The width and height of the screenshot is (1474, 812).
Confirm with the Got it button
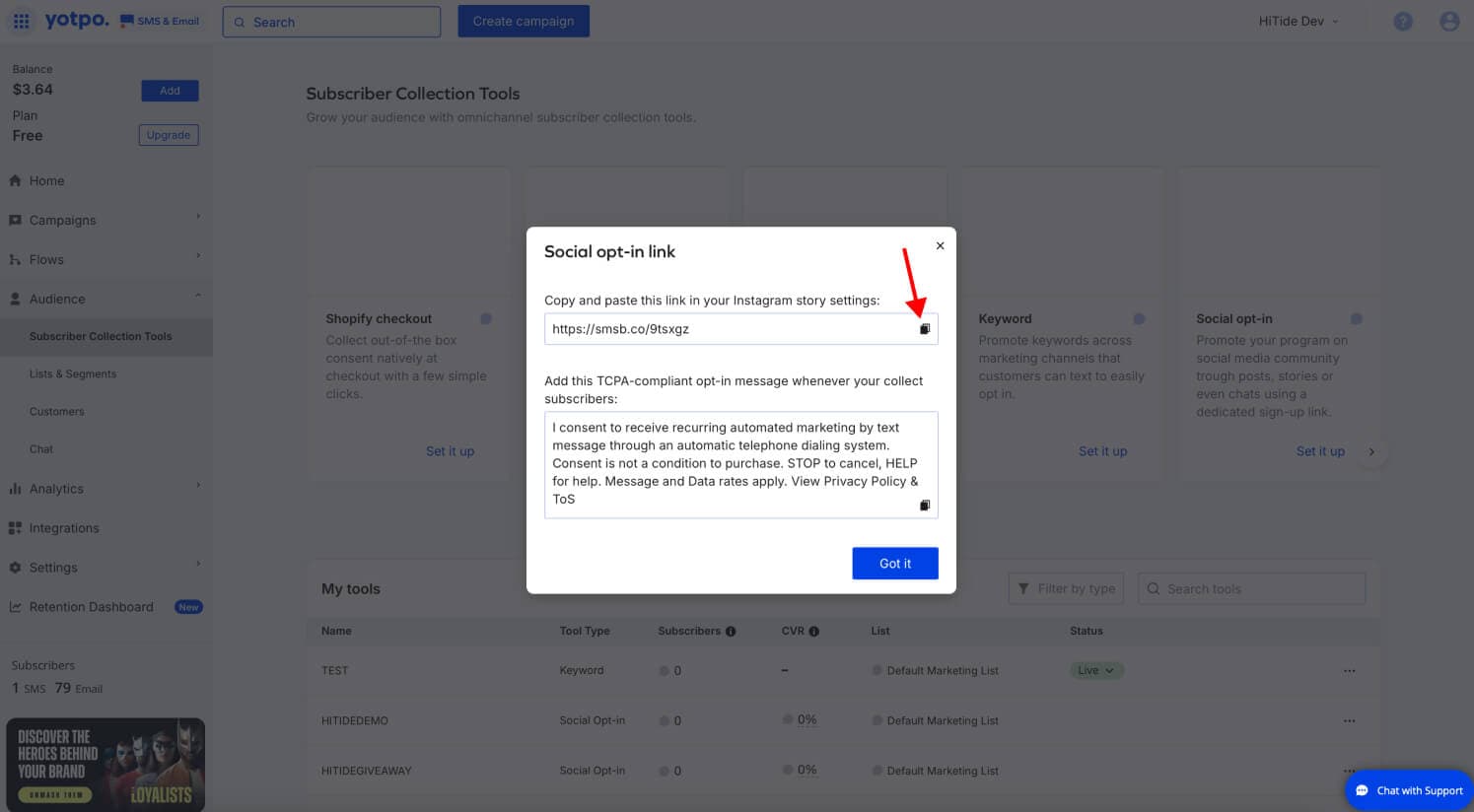(895, 564)
